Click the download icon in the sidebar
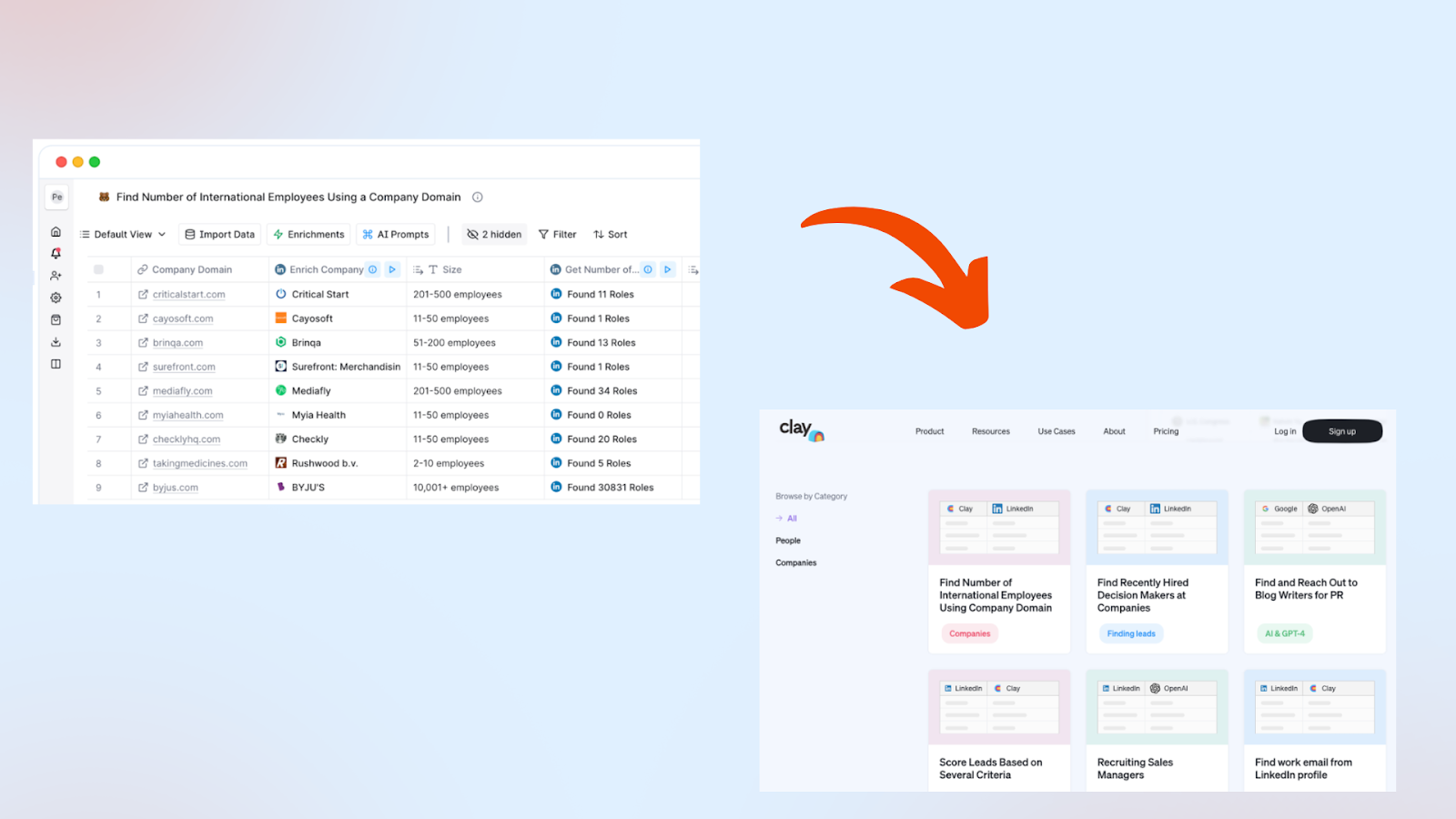 click(x=56, y=341)
